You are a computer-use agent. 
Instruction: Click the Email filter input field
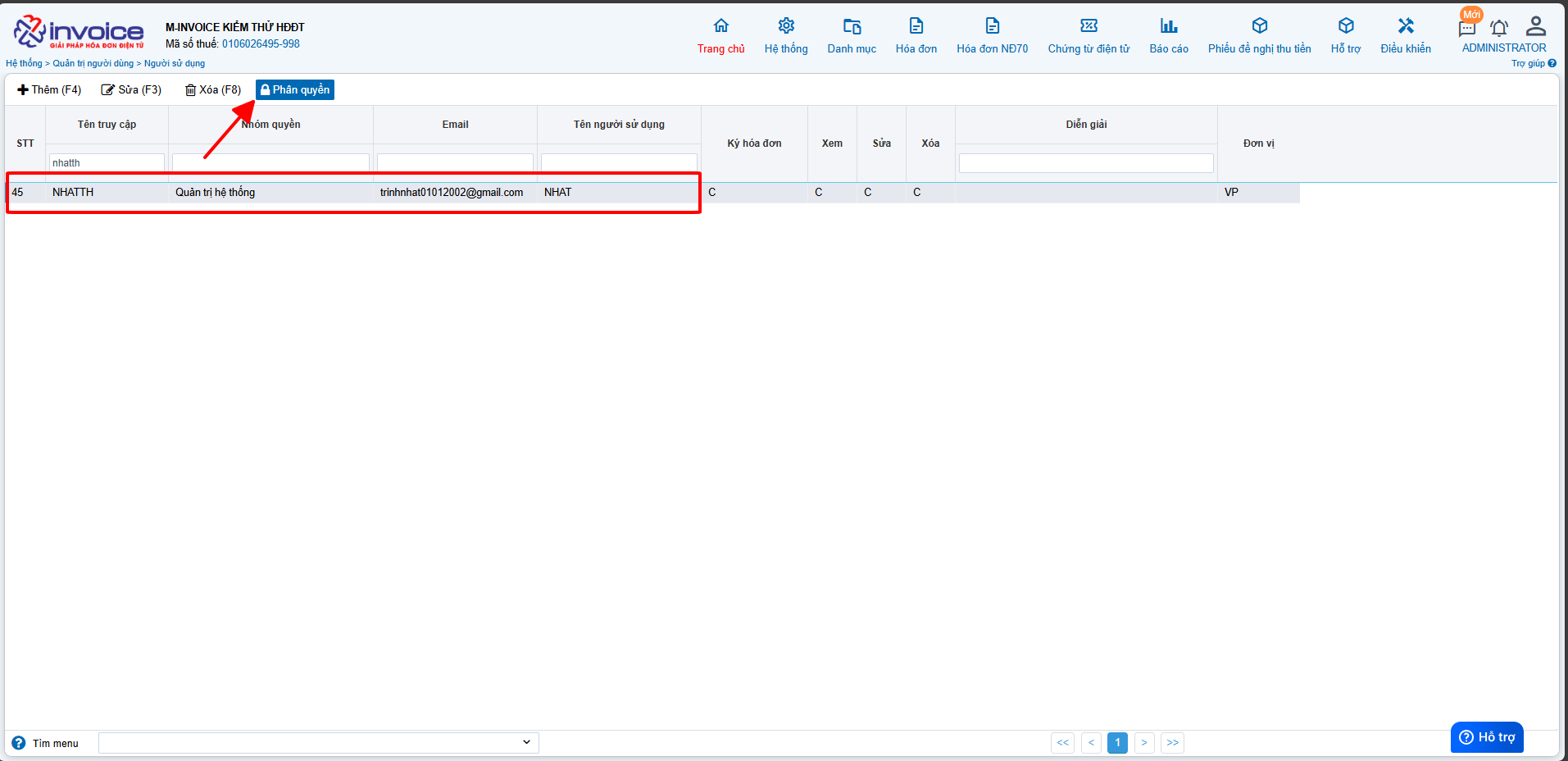[455, 163]
